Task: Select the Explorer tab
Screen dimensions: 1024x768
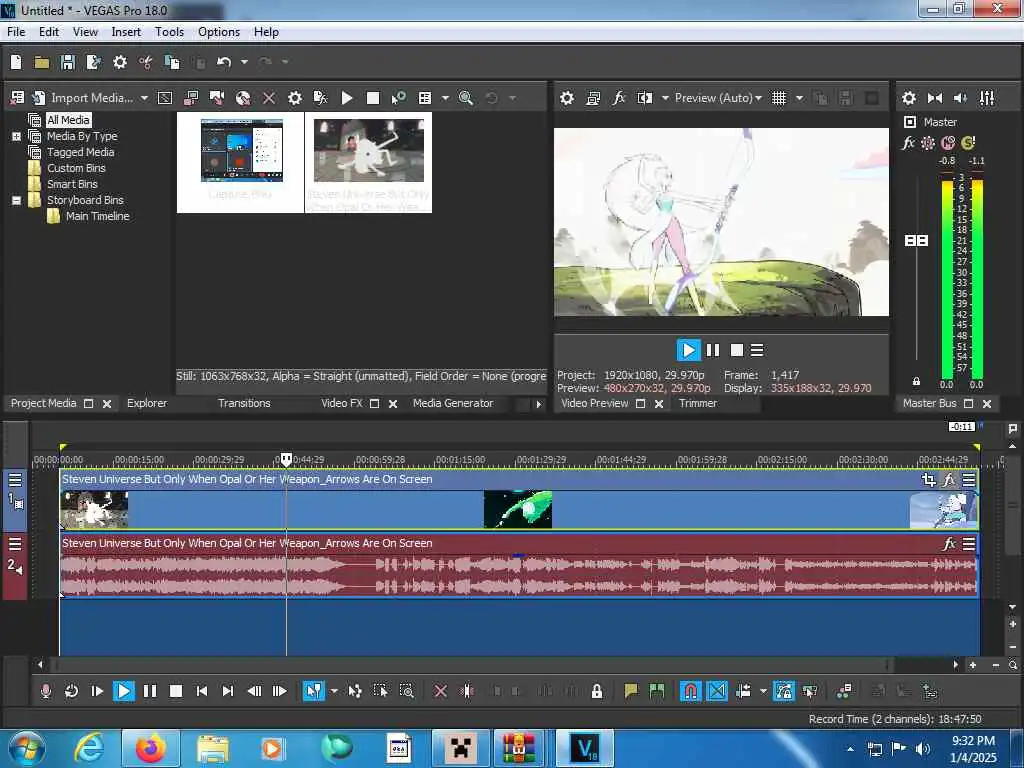Action: coord(147,404)
